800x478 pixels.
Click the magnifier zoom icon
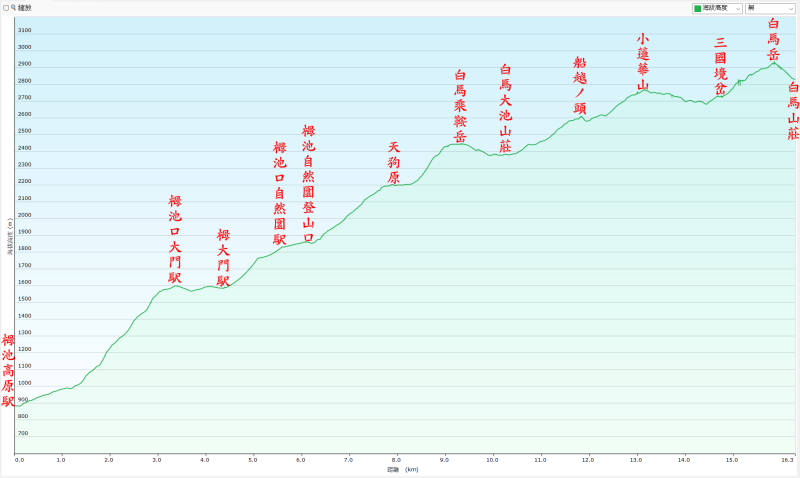tap(13, 8)
